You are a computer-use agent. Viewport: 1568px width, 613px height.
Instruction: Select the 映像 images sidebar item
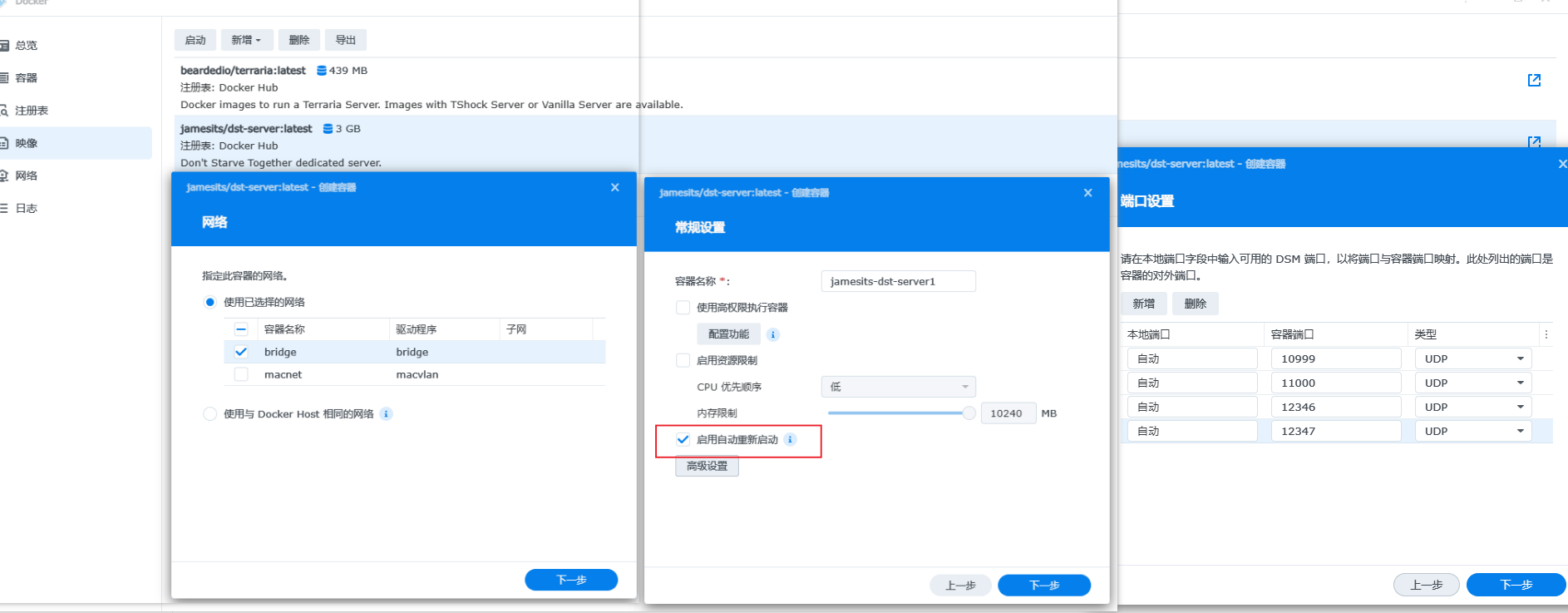point(75,143)
